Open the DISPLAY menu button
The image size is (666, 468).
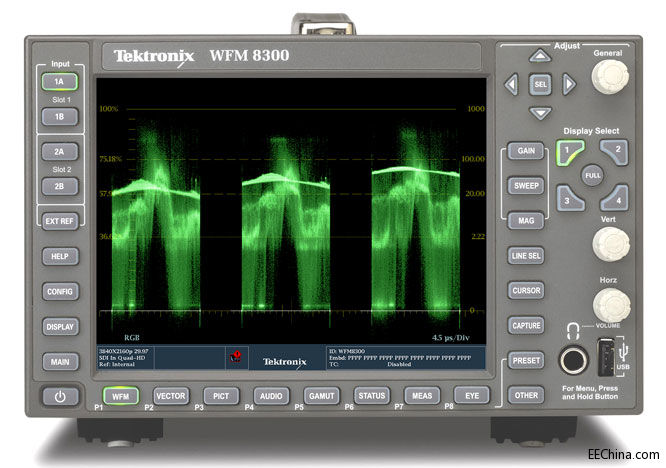pos(60,327)
